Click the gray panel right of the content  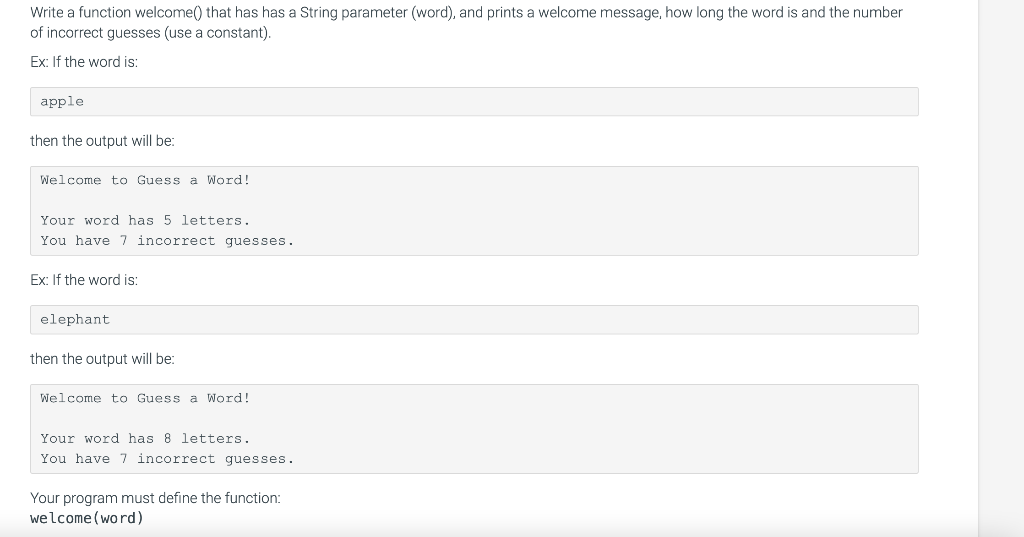1001,268
